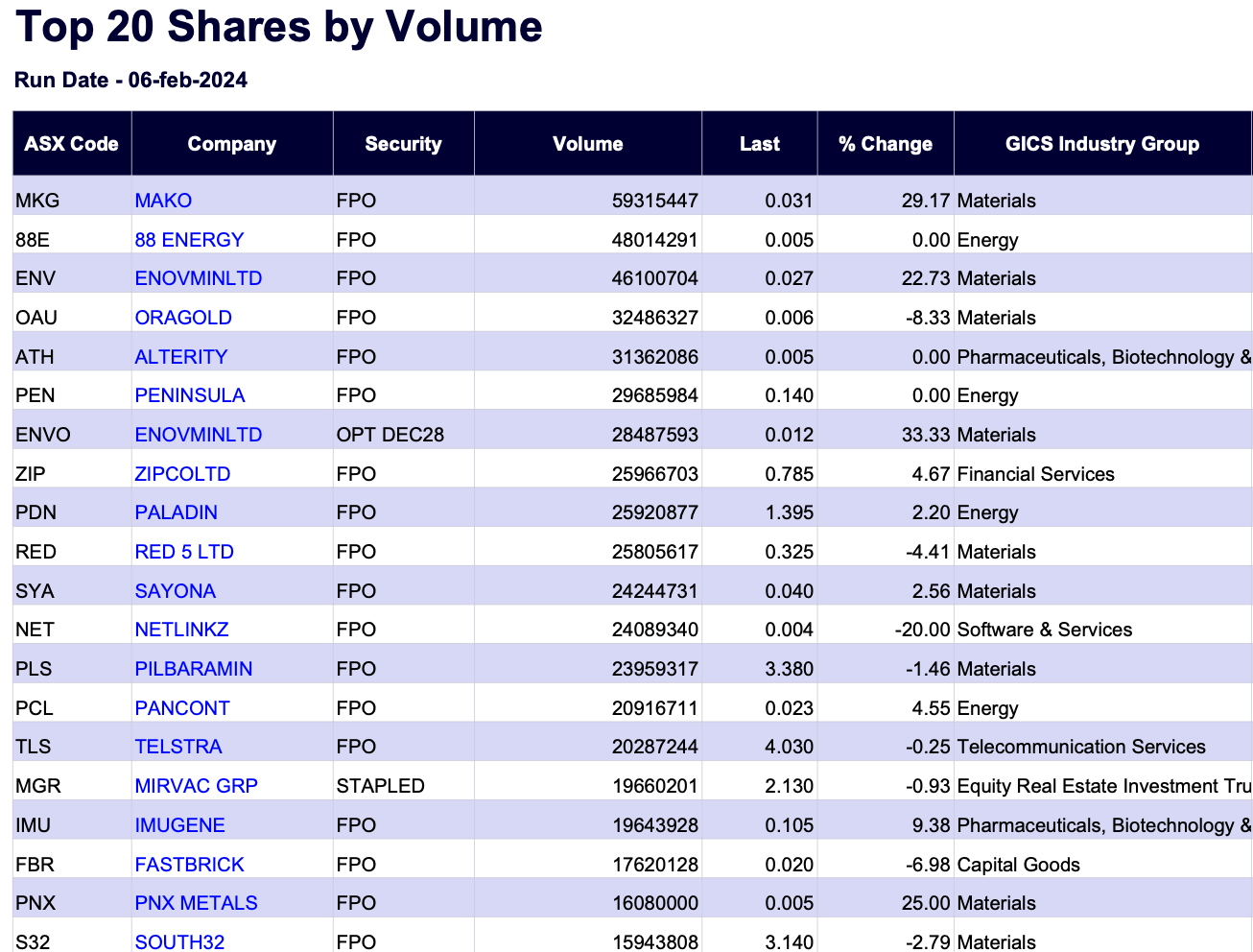This screenshot has height=952, width=1253.
Task: Select the volume value 59315447
Action: (x=655, y=201)
